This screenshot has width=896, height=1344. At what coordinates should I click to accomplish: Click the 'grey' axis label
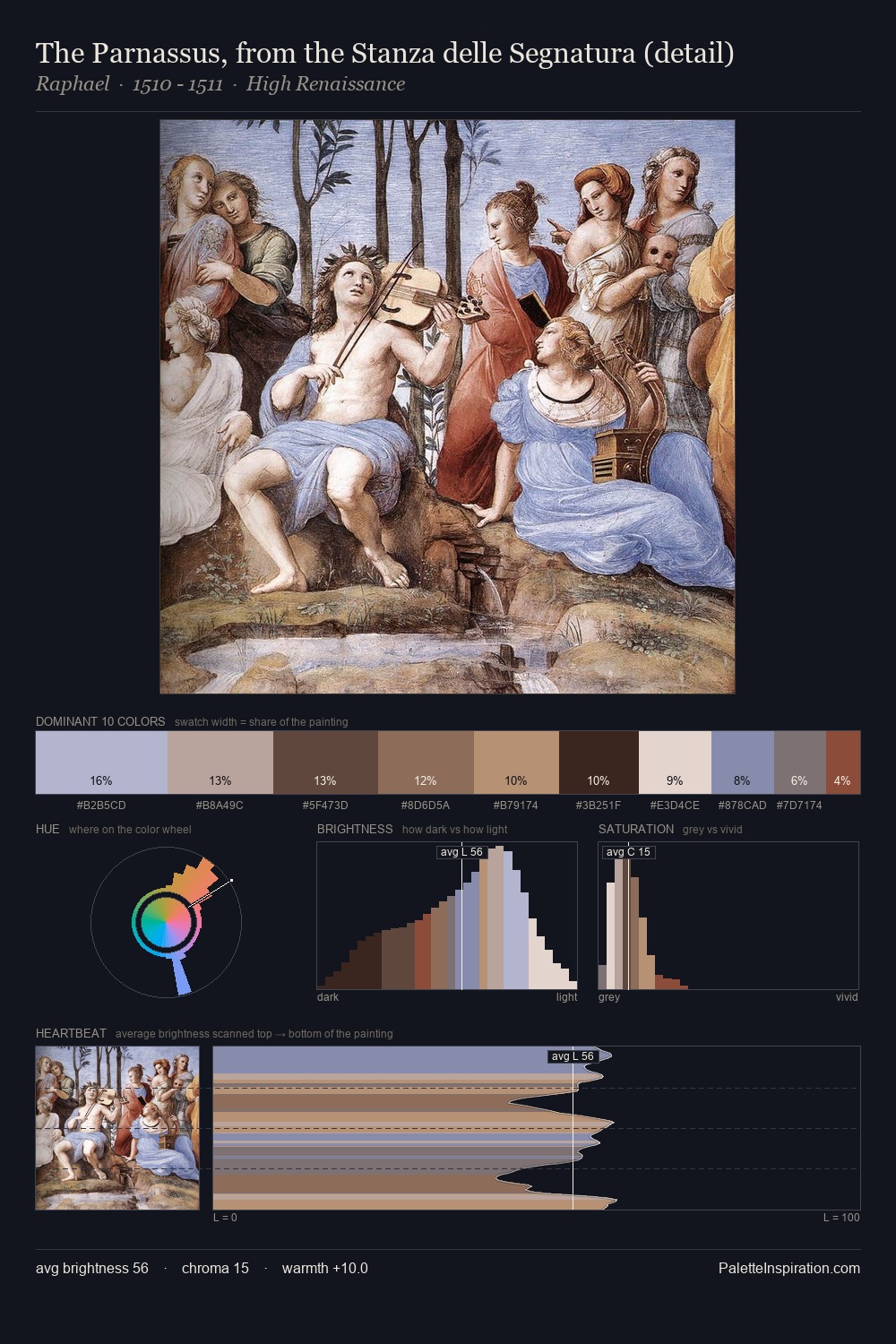(609, 997)
